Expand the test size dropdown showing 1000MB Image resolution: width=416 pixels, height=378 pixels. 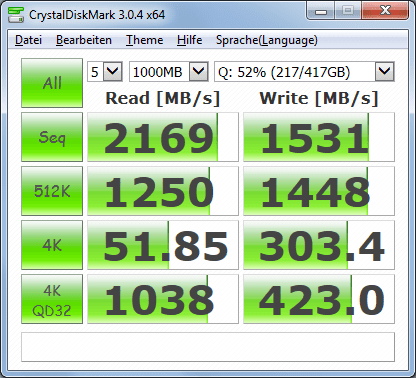click(199, 71)
